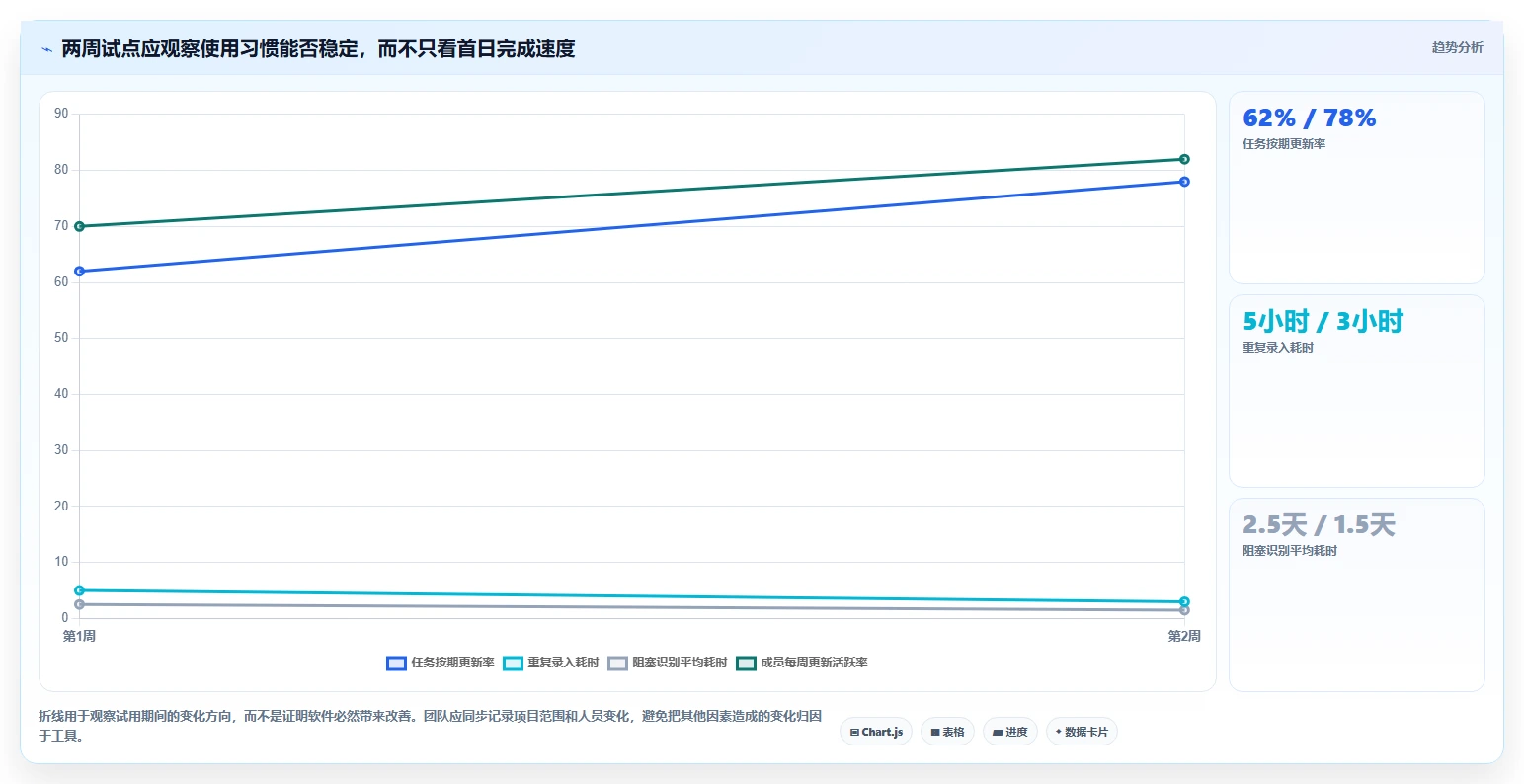Viewport: 1524px width, 784px height.
Task: Click the blue data point at 第2周 (78)
Action: pos(1184,182)
